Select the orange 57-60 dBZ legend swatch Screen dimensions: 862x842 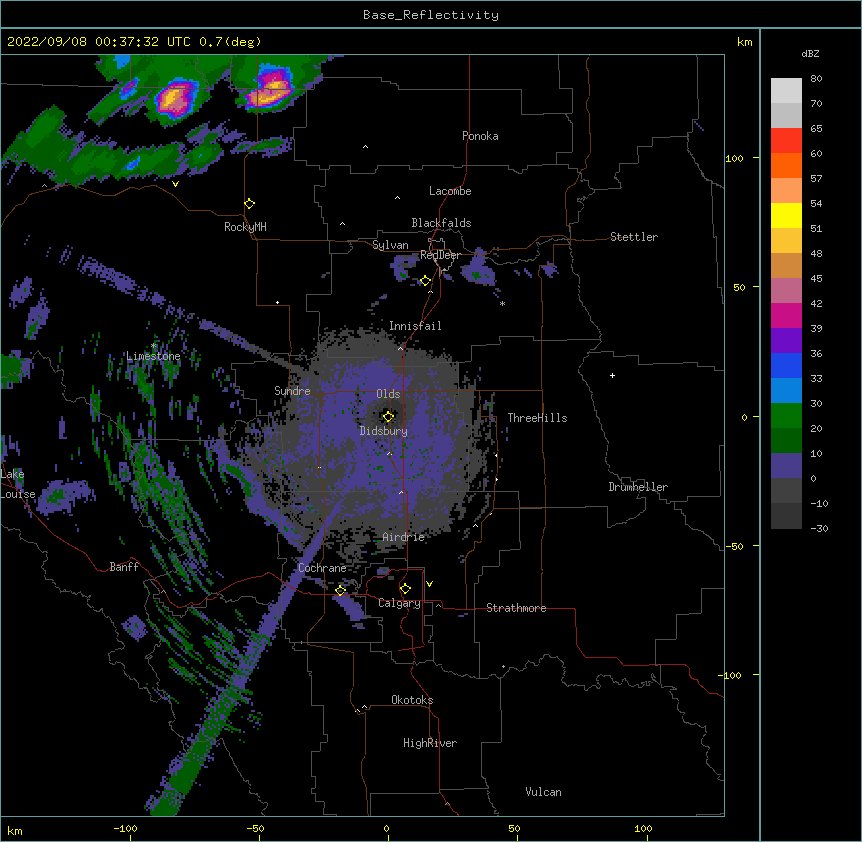(x=786, y=165)
